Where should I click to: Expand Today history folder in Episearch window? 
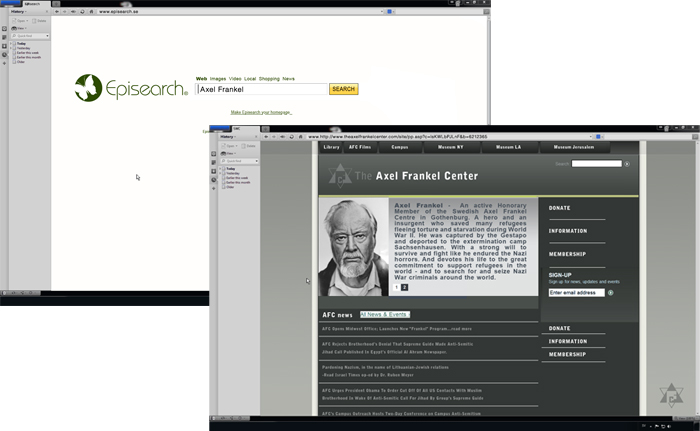point(11,43)
